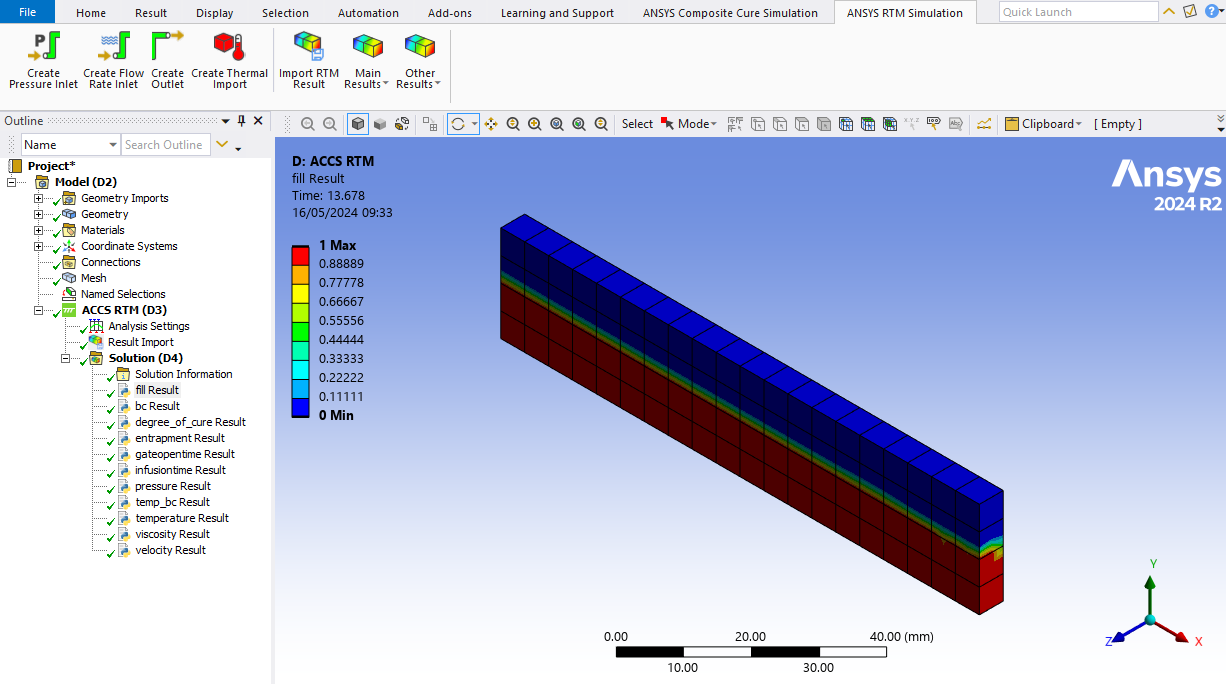Click the Create Pressure Inlet icon
This screenshot has height=684, width=1226.
(x=43, y=60)
